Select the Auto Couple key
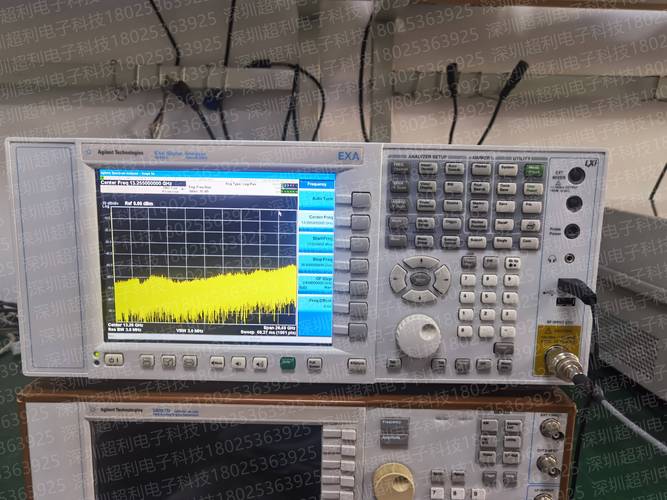Screen dimensions: 667x500 click(454, 169)
